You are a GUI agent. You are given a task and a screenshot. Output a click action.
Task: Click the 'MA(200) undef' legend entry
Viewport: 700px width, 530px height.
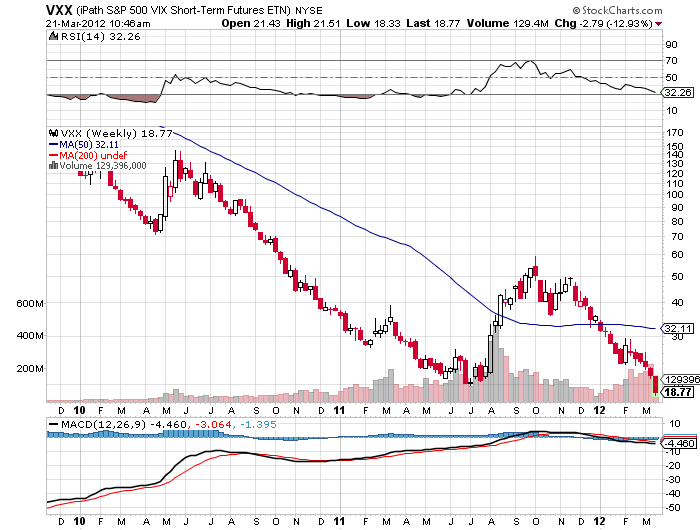(88, 155)
